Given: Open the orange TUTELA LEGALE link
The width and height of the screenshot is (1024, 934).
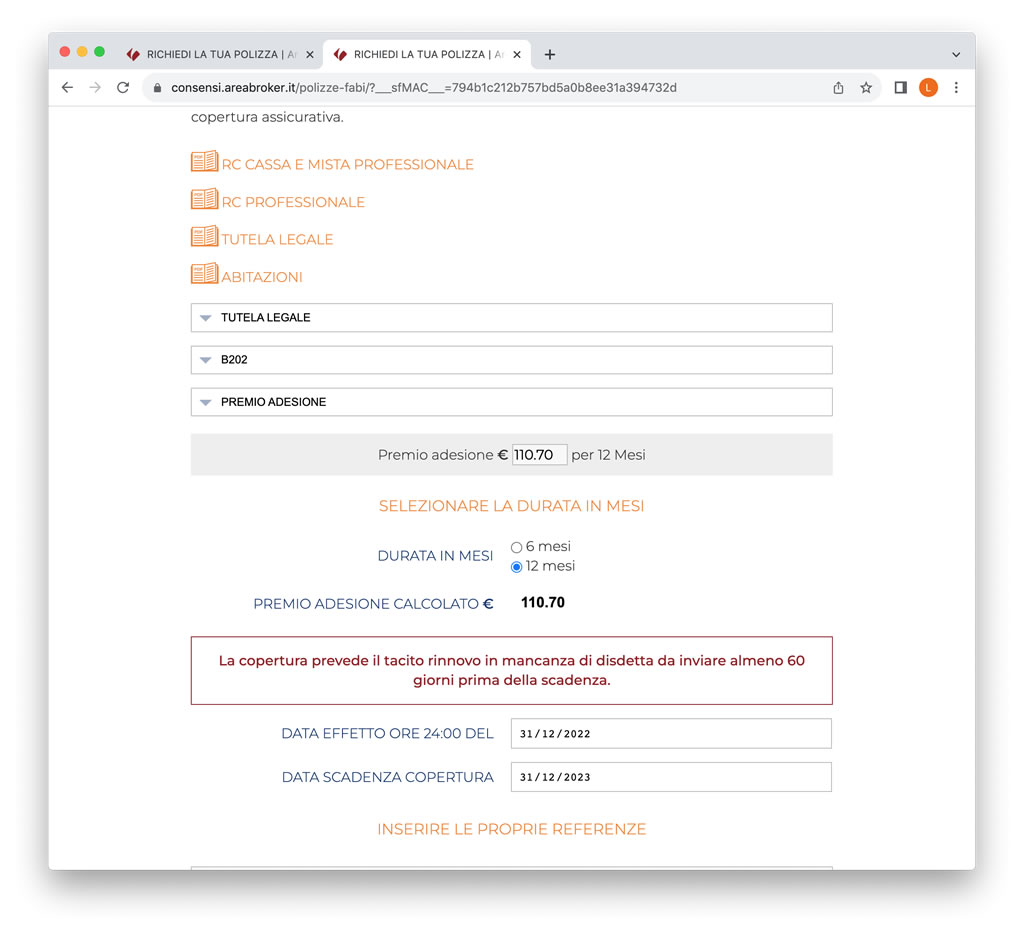Looking at the screenshot, I should tap(278, 240).
